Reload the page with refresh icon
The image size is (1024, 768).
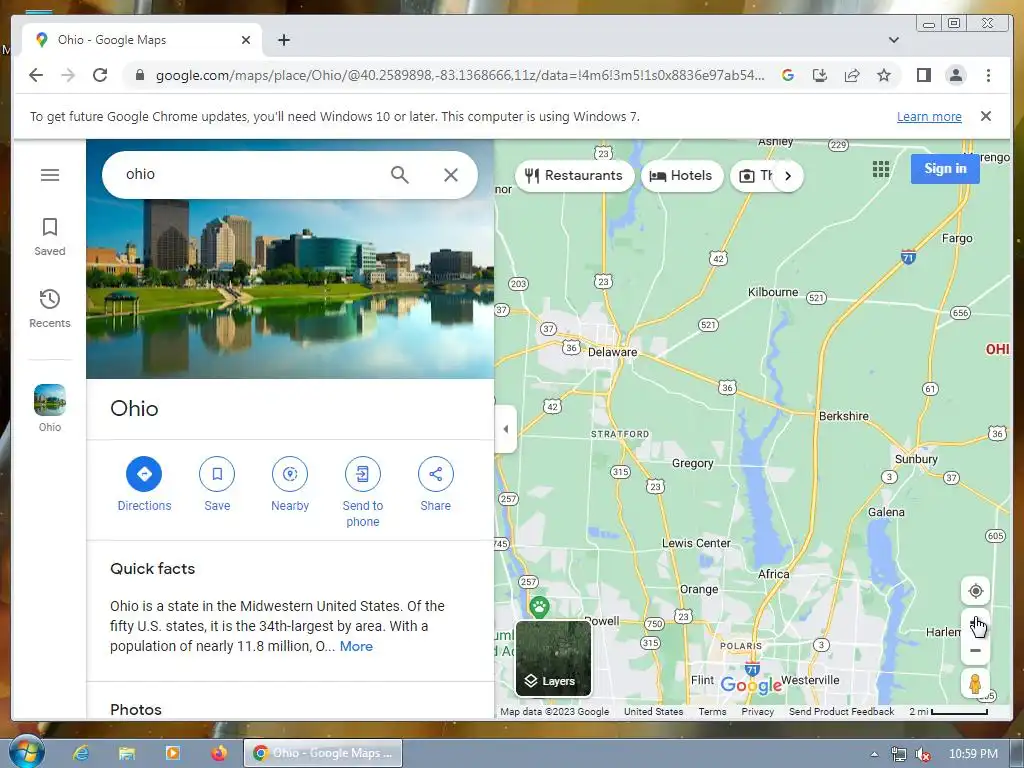[x=100, y=75]
